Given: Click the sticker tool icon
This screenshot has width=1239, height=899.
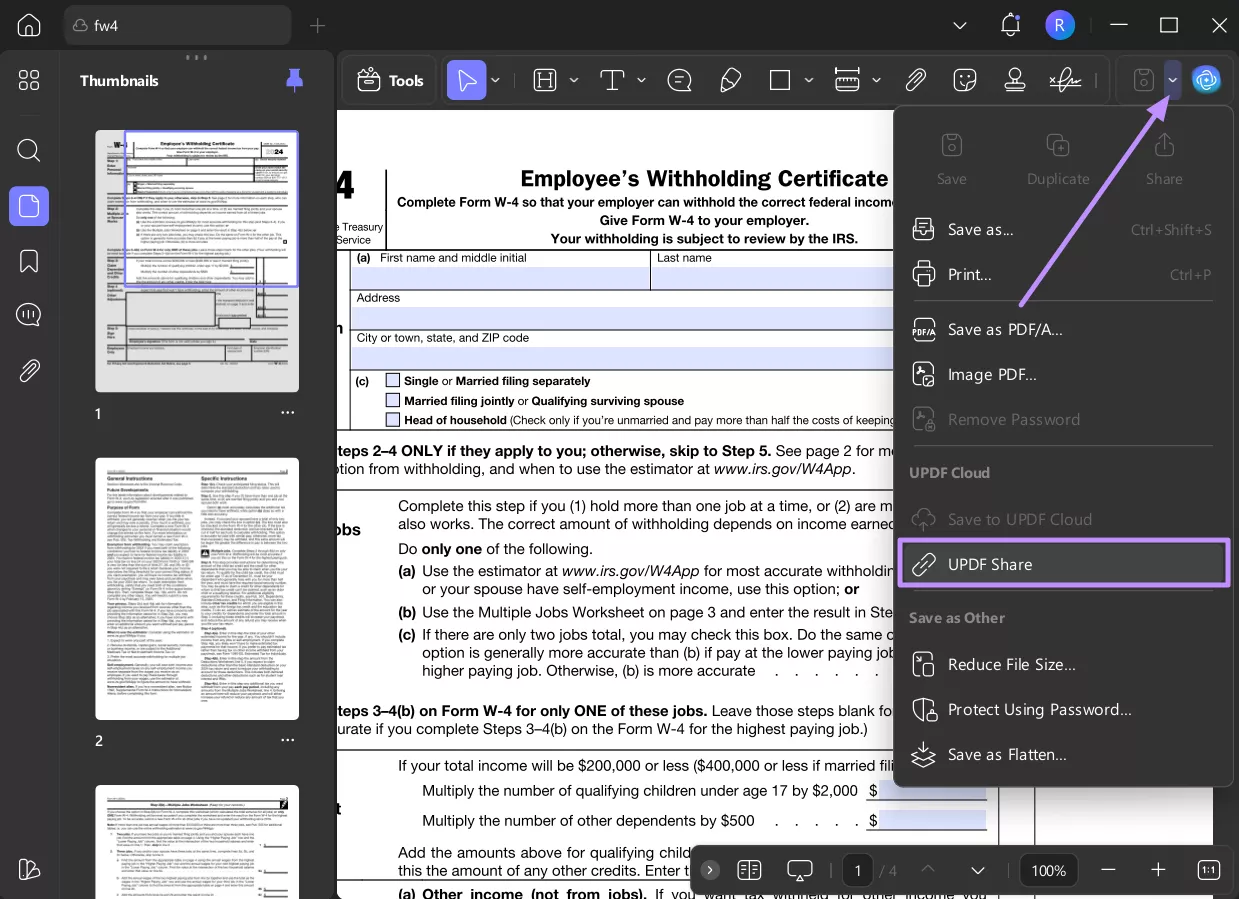Looking at the screenshot, I should 965,80.
